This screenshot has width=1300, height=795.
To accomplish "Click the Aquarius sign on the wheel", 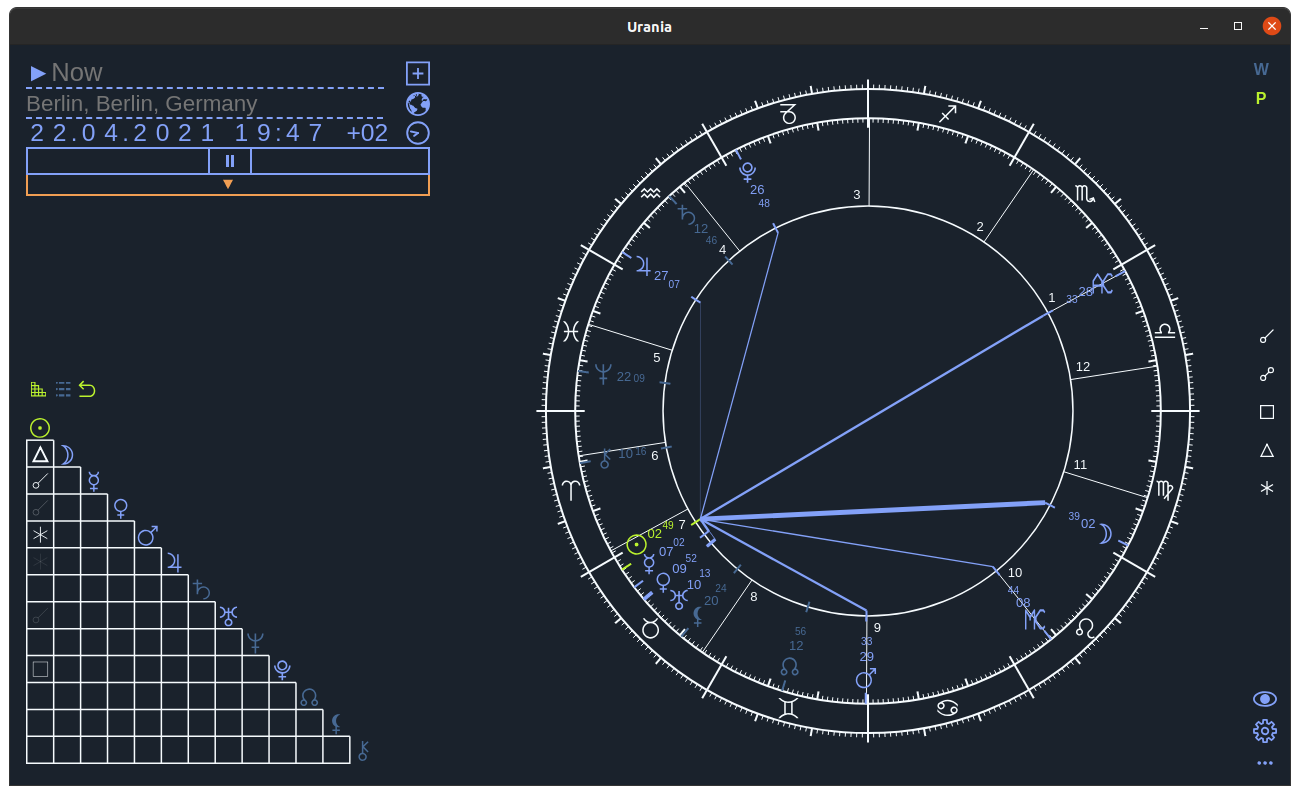I will tap(651, 193).
